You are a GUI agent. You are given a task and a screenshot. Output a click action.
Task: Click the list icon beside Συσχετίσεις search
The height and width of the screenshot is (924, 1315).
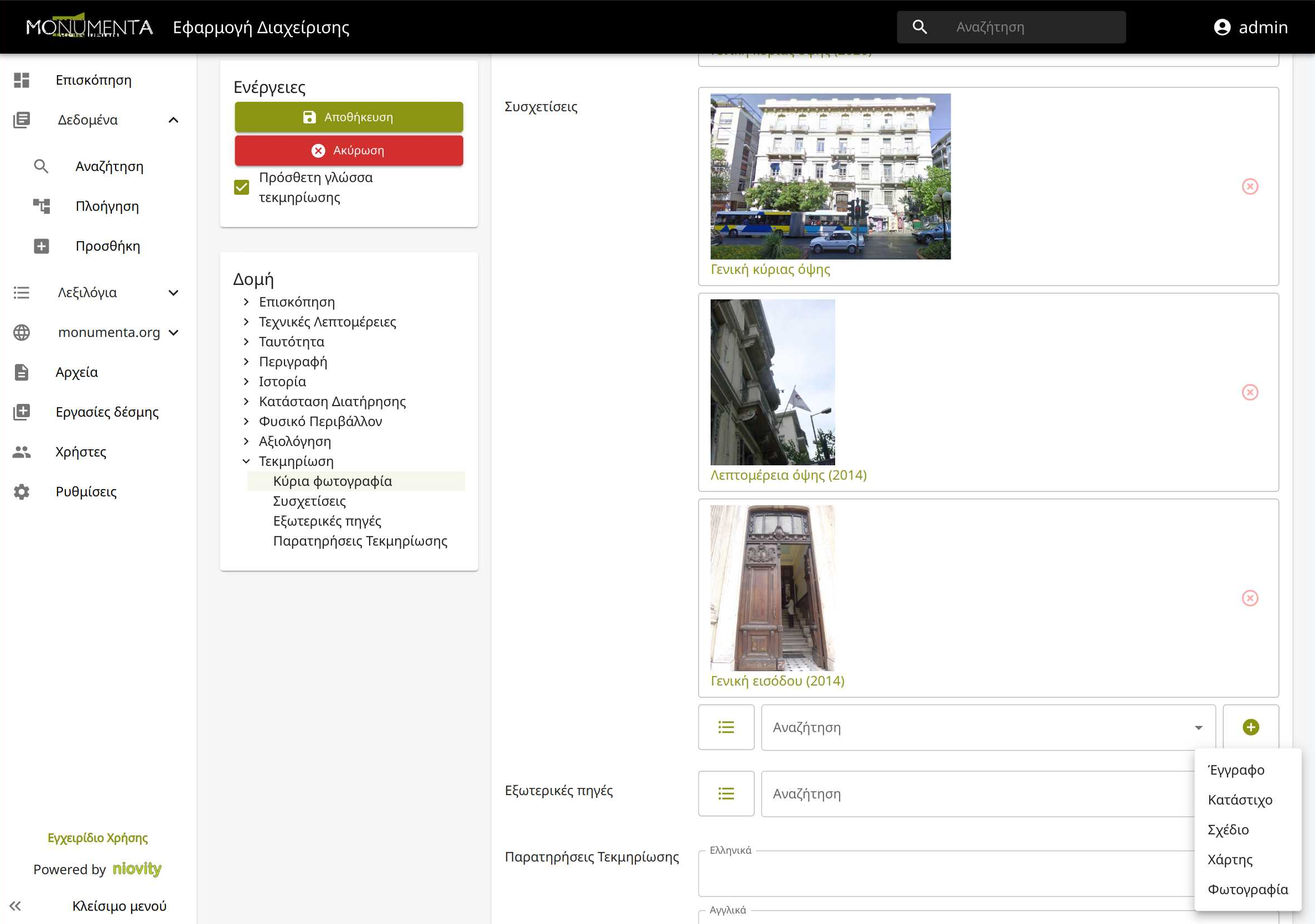[726, 727]
